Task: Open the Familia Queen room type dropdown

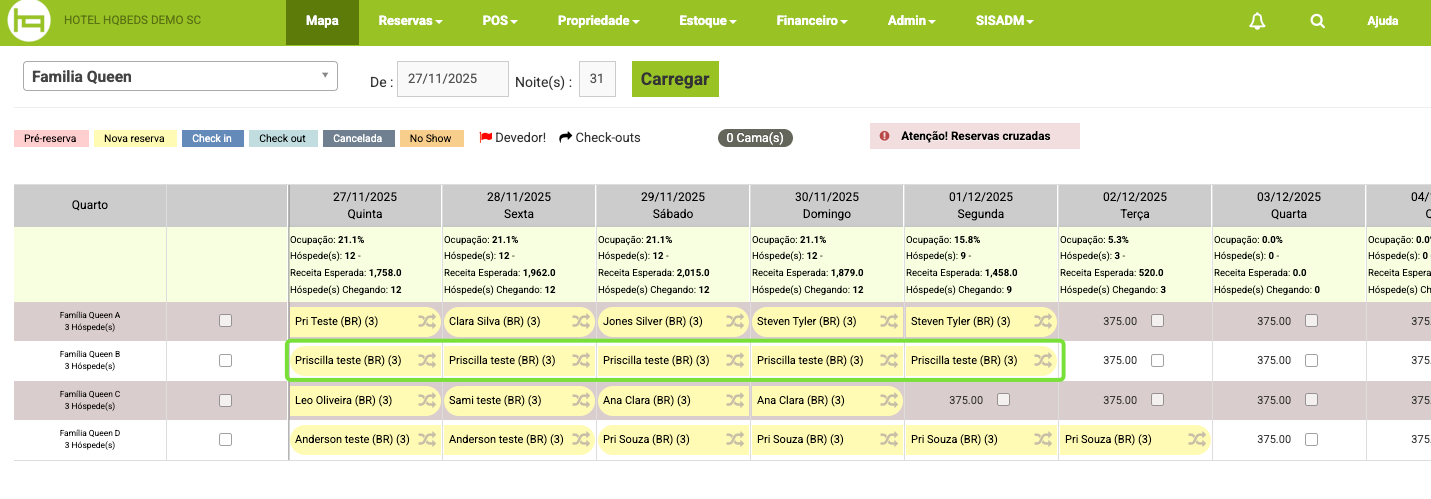Action: pos(180,77)
